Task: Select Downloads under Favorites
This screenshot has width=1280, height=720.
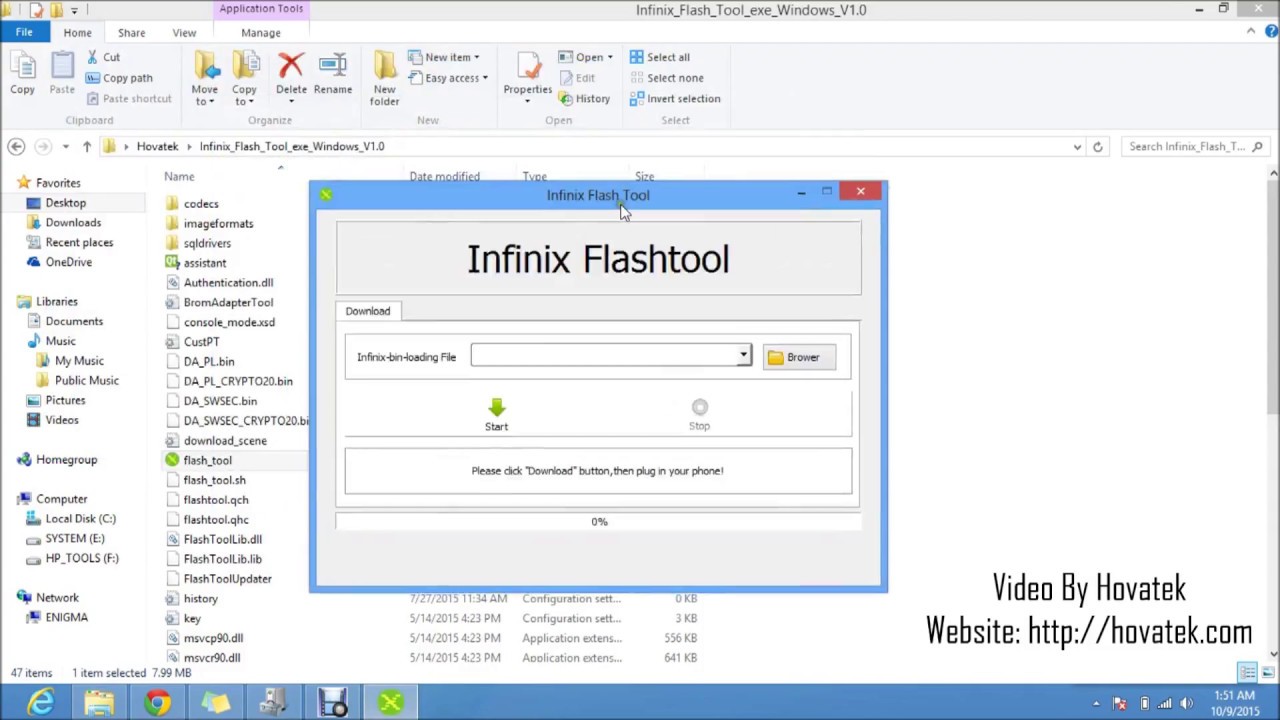Action: (x=73, y=223)
